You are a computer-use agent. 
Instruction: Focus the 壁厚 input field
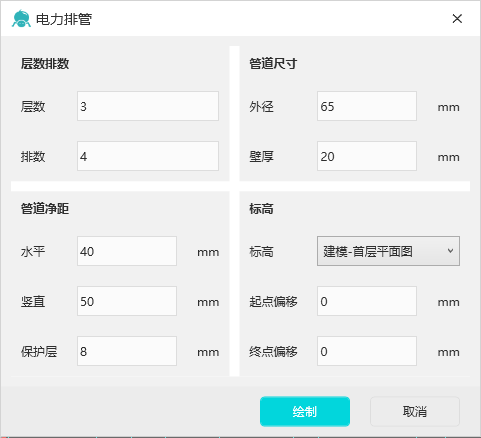point(367,156)
